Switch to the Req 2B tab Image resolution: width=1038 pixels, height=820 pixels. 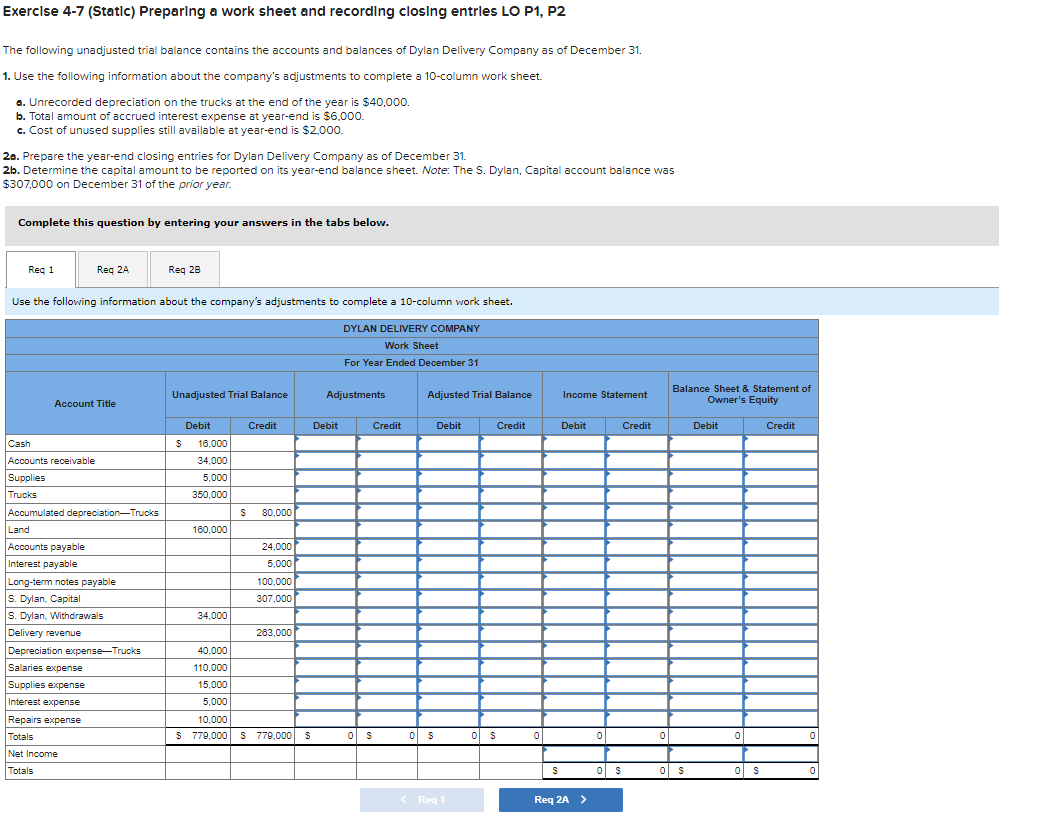click(182, 269)
